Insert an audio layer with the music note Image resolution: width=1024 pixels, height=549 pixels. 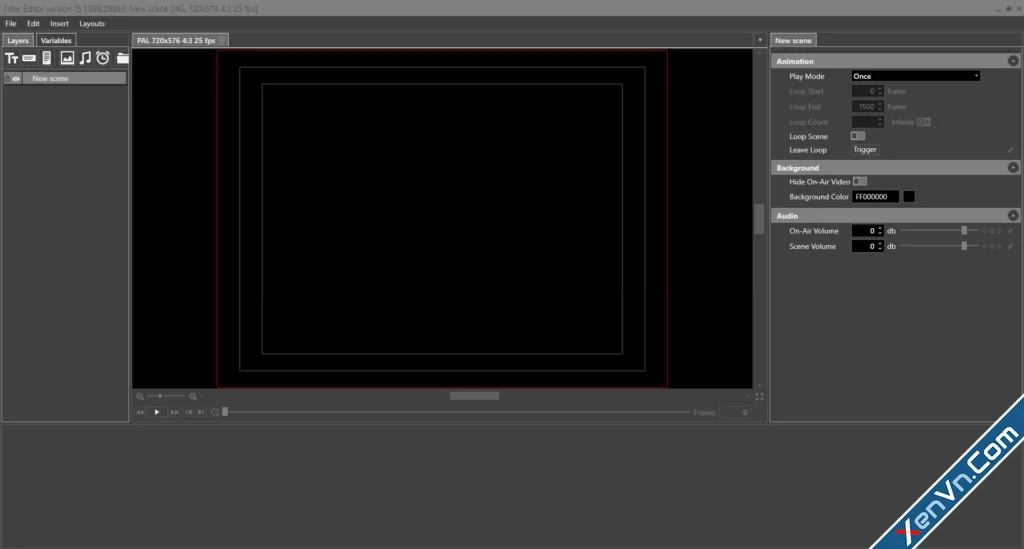[x=85, y=58]
